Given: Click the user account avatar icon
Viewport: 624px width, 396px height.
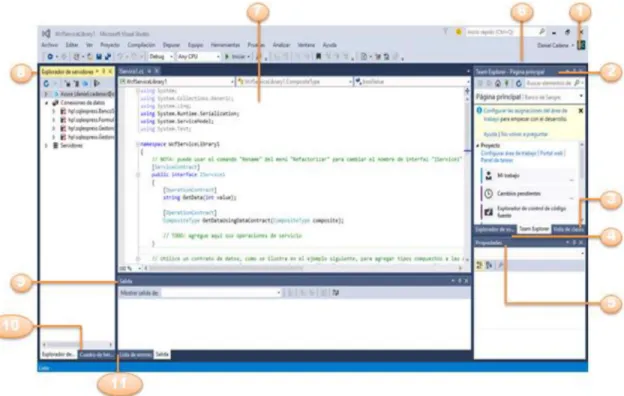Looking at the screenshot, I should [x=581, y=45].
